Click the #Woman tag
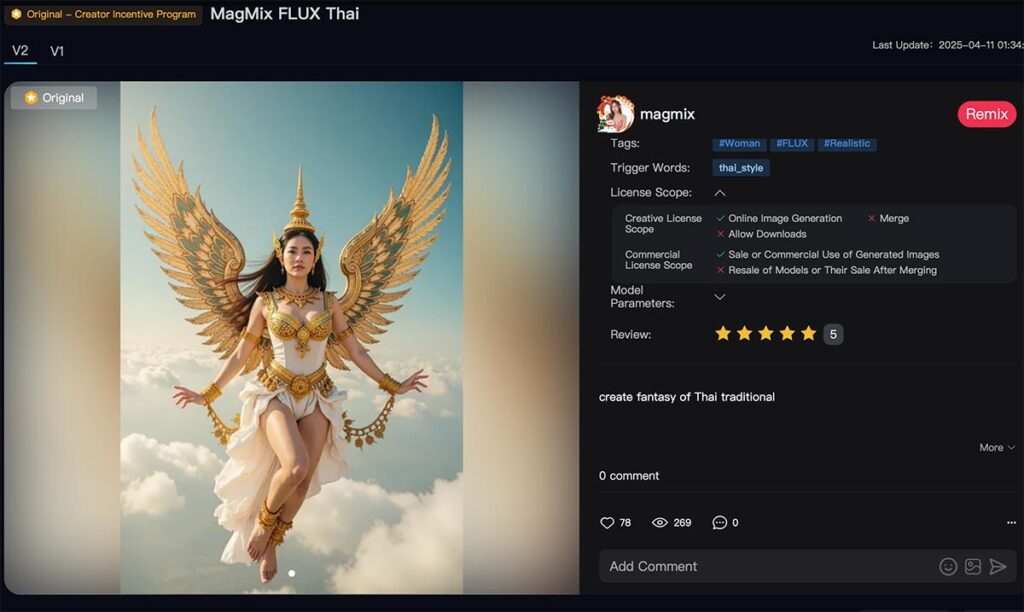 [739, 144]
